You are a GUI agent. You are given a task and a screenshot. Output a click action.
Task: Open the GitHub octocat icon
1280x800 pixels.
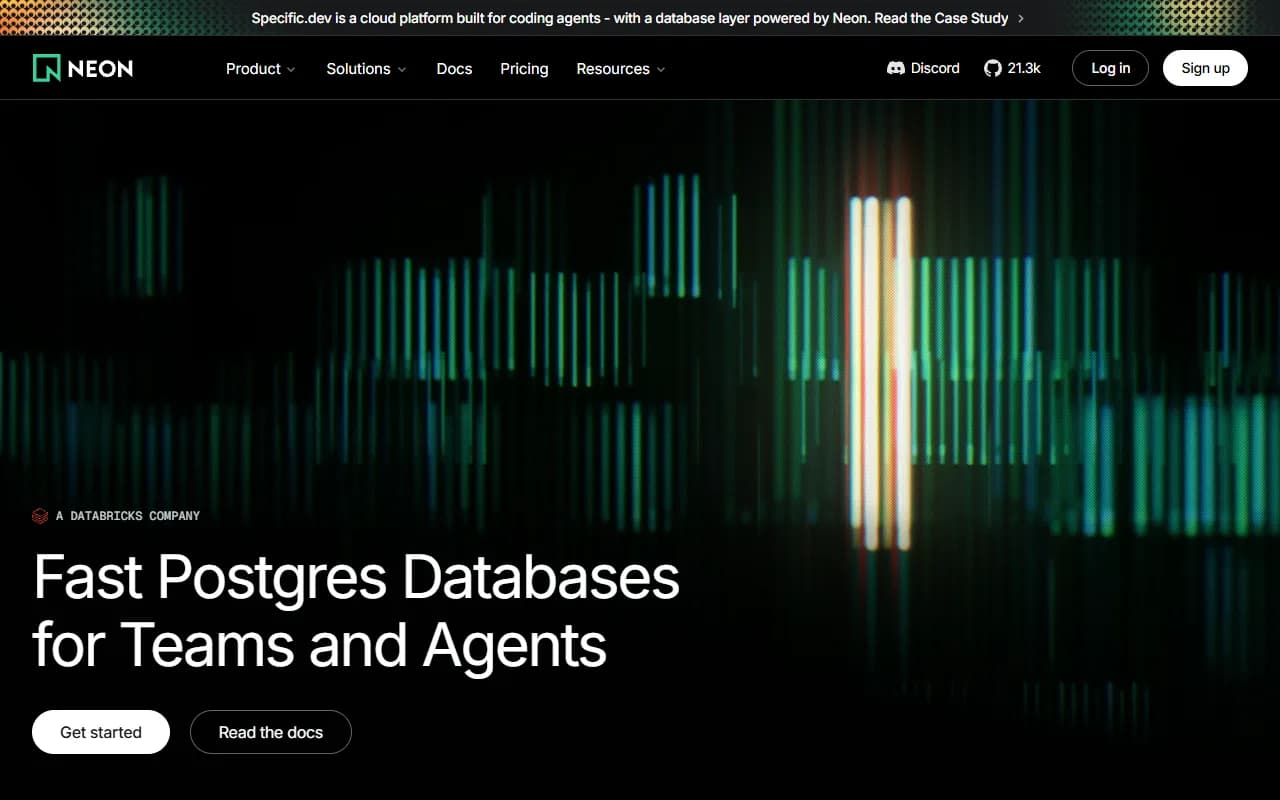[992, 68]
